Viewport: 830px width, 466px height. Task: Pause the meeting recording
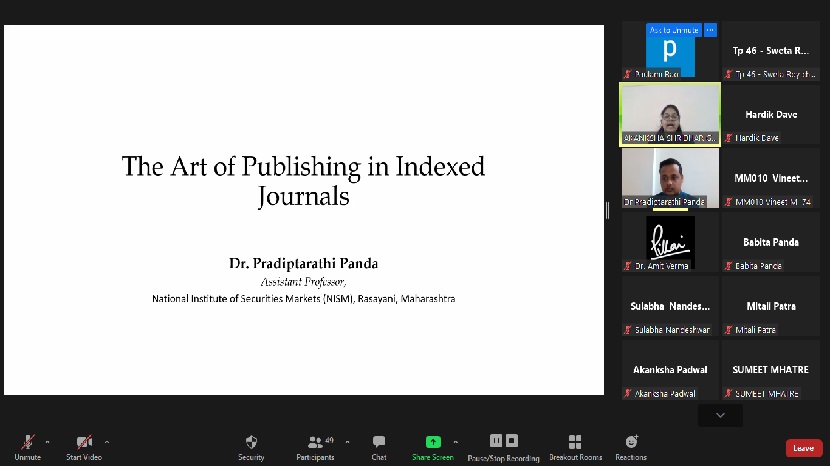[496, 441]
